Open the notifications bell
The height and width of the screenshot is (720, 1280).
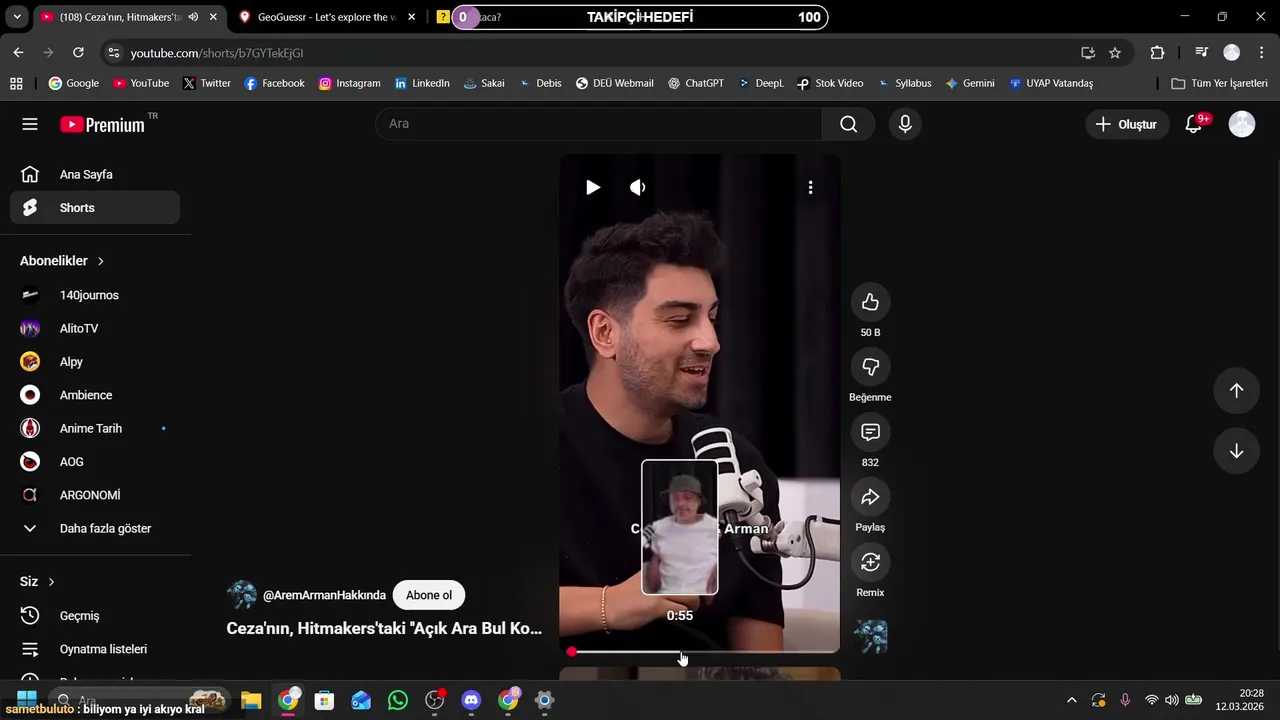pyautogui.click(x=1193, y=124)
